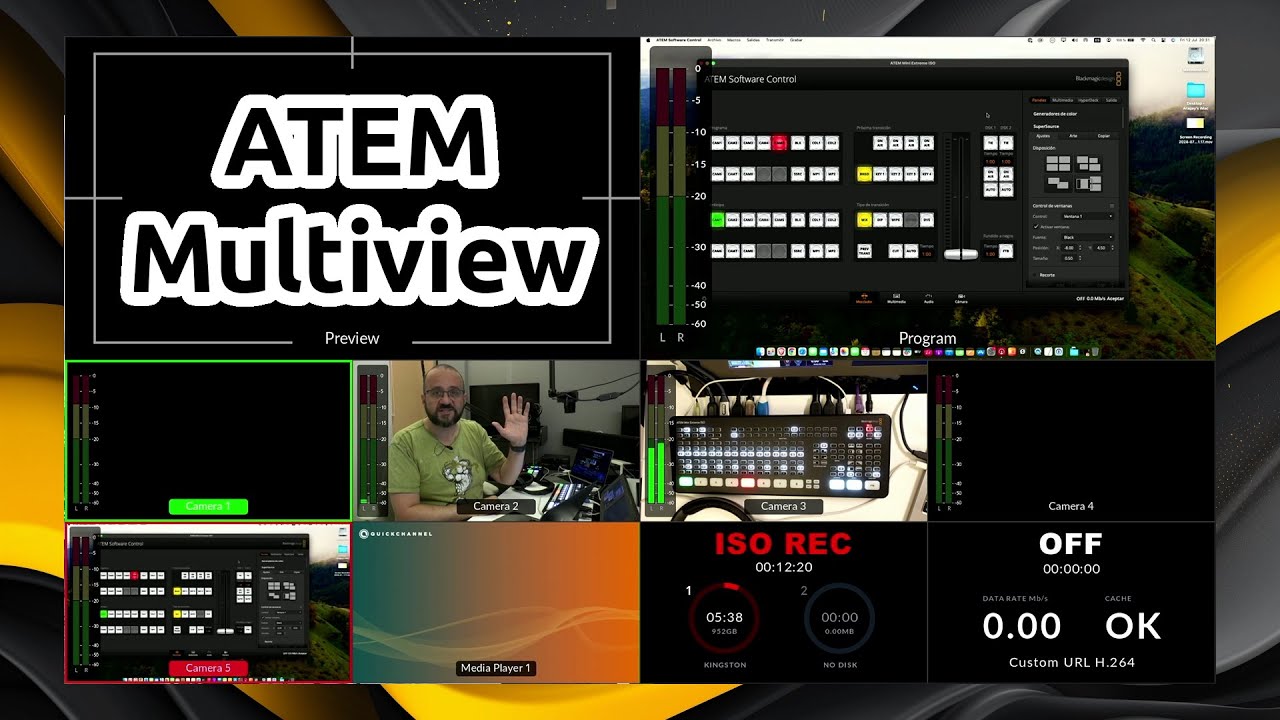Click DSK 1 AUTO button
Screen dimensions: 1280x720
click(x=990, y=189)
